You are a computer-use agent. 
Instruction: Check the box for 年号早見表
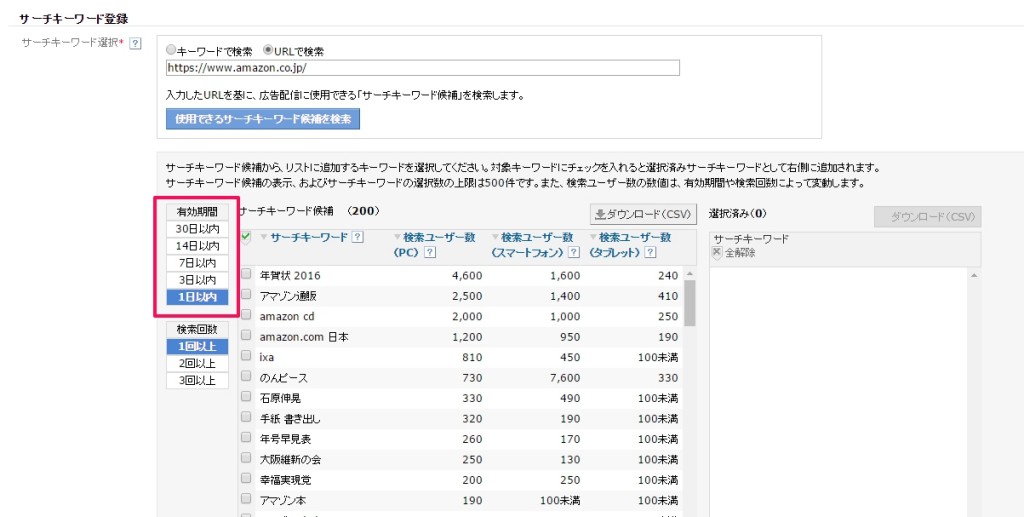click(246, 438)
